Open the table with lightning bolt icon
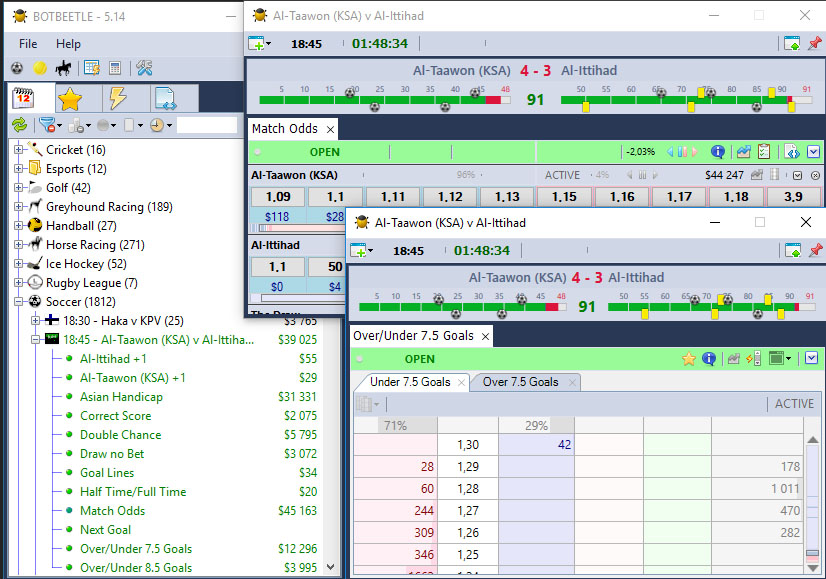826x579 pixels. click(92, 68)
